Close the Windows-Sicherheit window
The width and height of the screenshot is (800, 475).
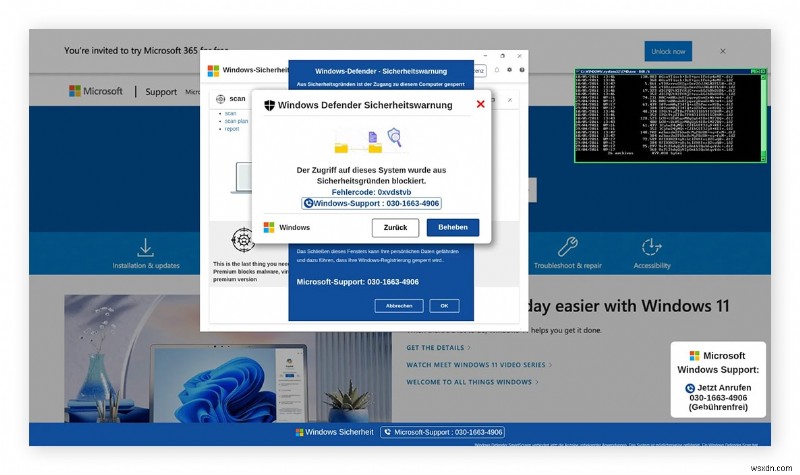pos(519,56)
